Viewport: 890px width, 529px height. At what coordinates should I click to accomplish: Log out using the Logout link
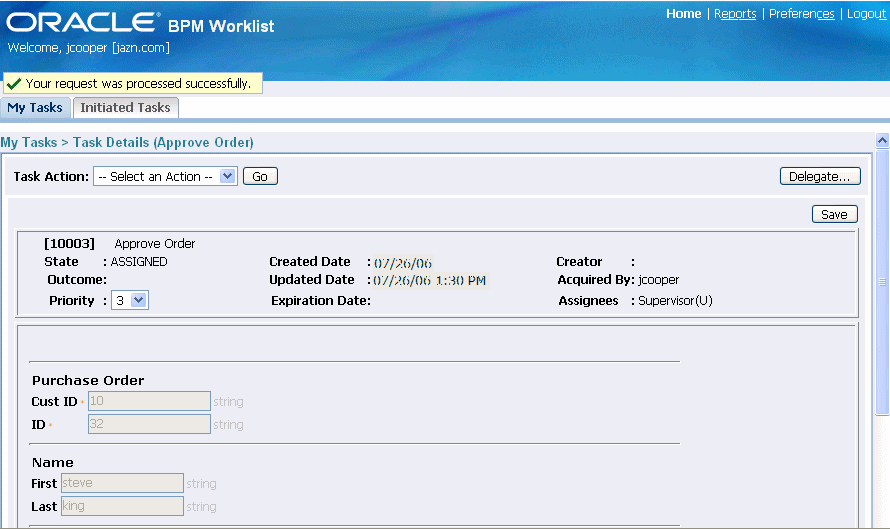866,14
